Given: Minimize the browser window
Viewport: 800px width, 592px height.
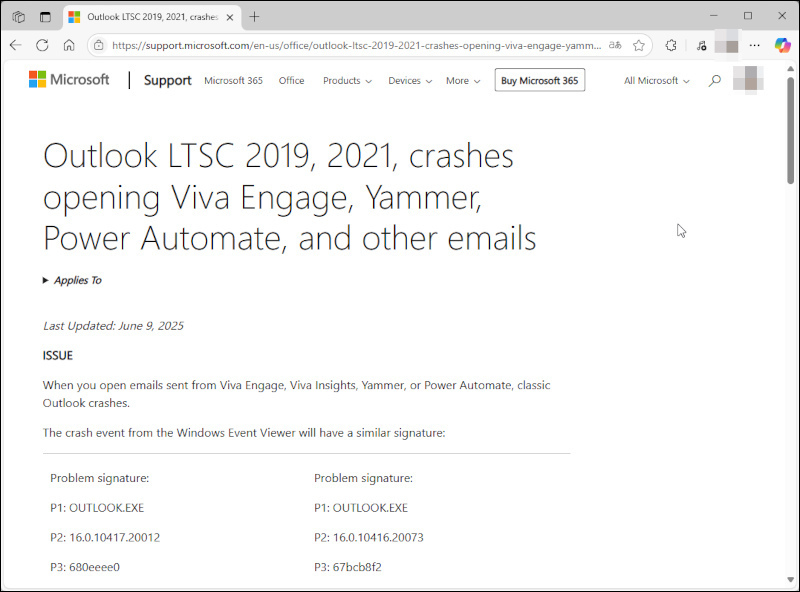Looking at the screenshot, I should point(714,16).
